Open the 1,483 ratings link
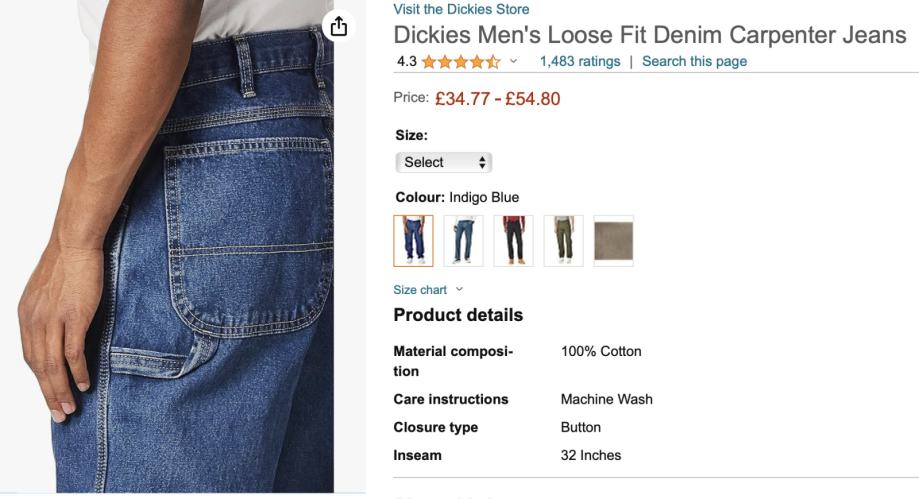 click(580, 61)
